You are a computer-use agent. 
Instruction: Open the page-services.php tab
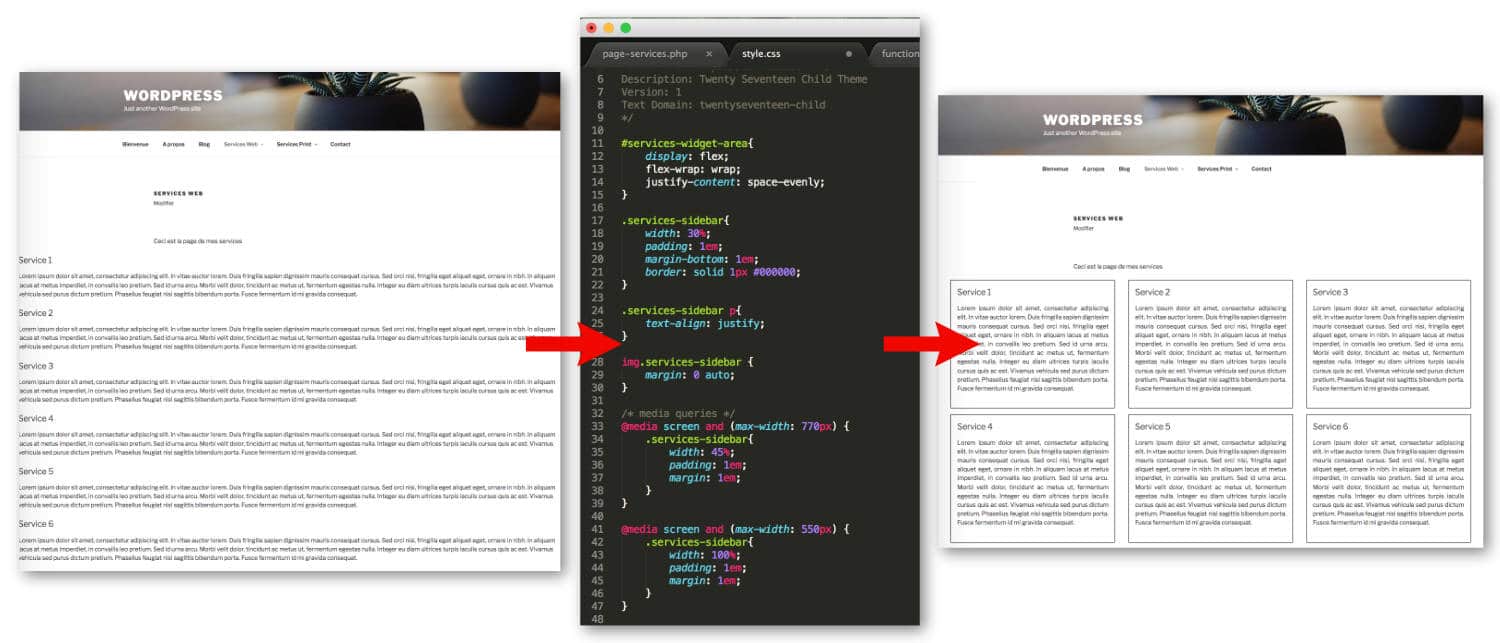pyautogui.click(x=643, y=54)
